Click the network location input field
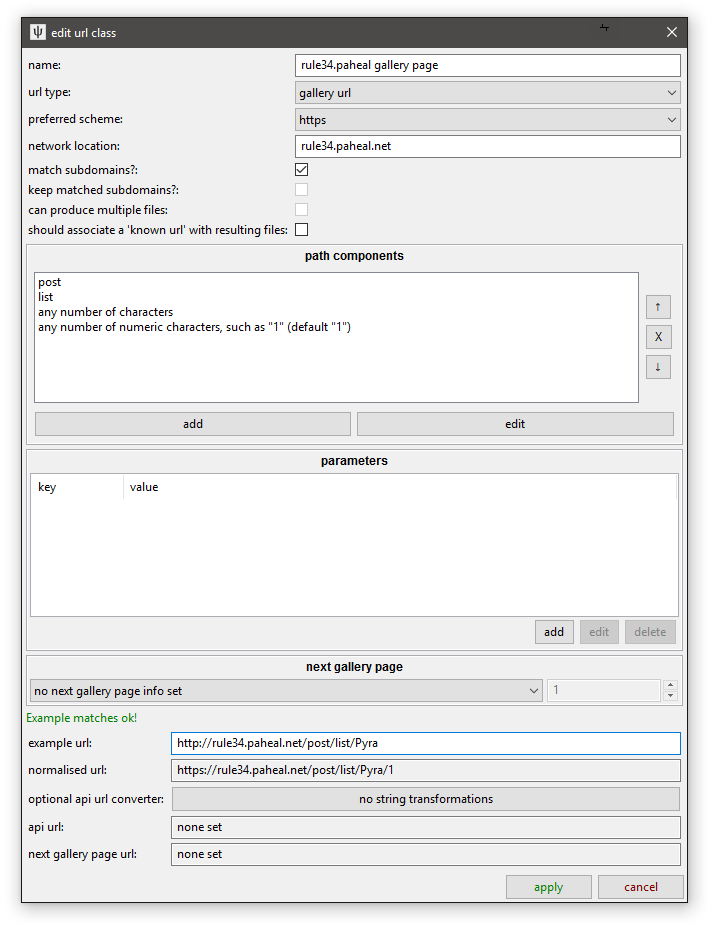 coord(487,146)
